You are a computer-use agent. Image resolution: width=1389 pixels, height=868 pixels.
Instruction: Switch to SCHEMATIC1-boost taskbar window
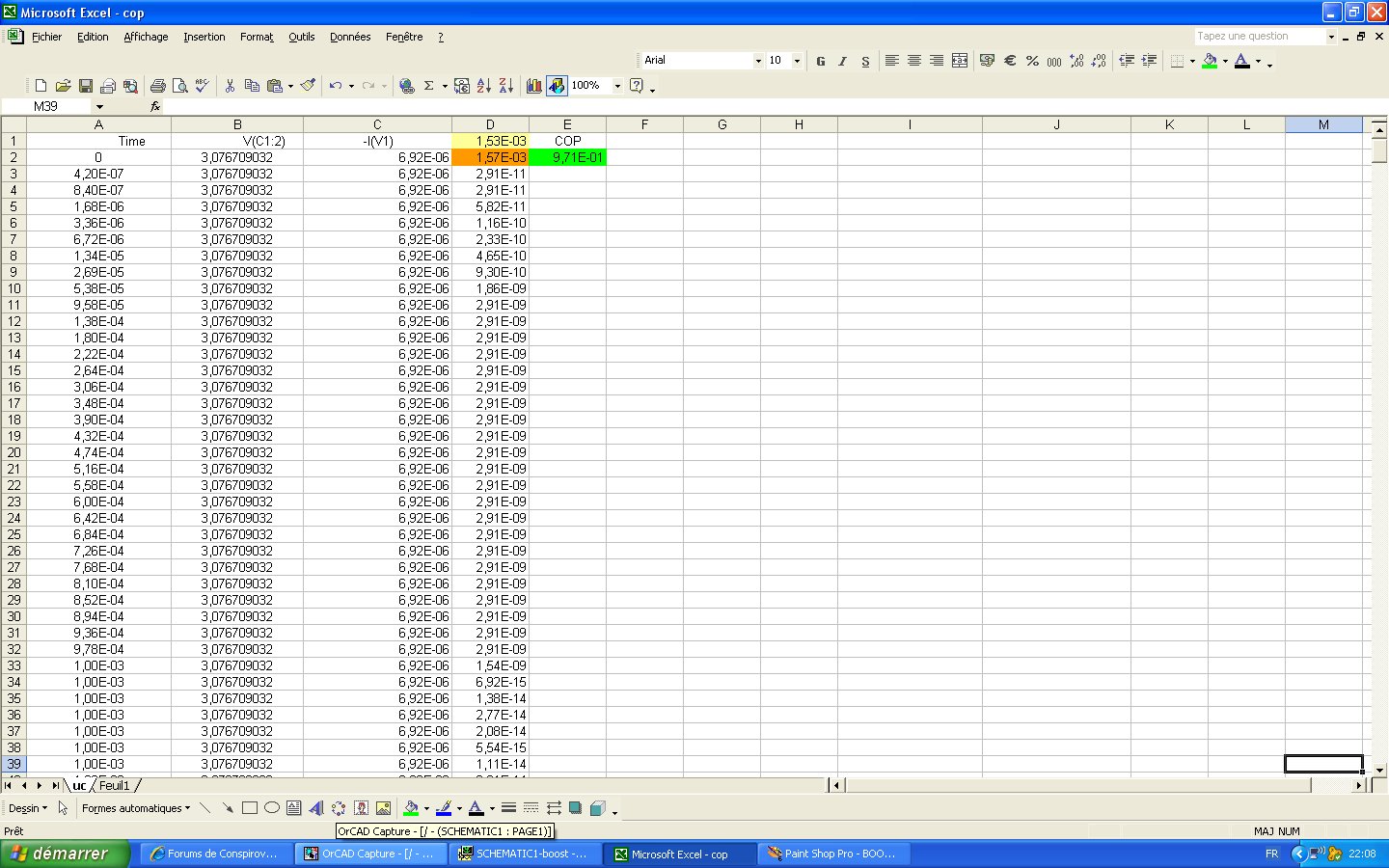[x=527, y=854]
